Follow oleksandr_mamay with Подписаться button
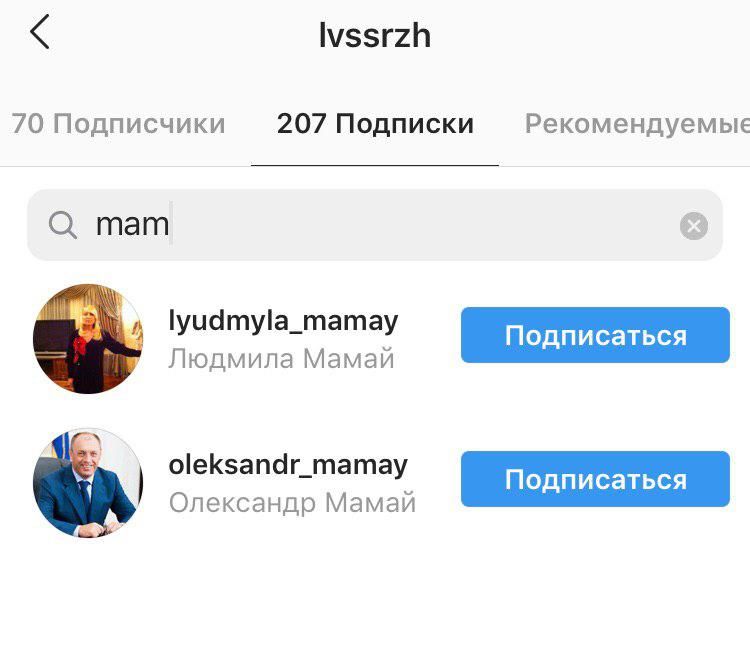 click(595, 479)
